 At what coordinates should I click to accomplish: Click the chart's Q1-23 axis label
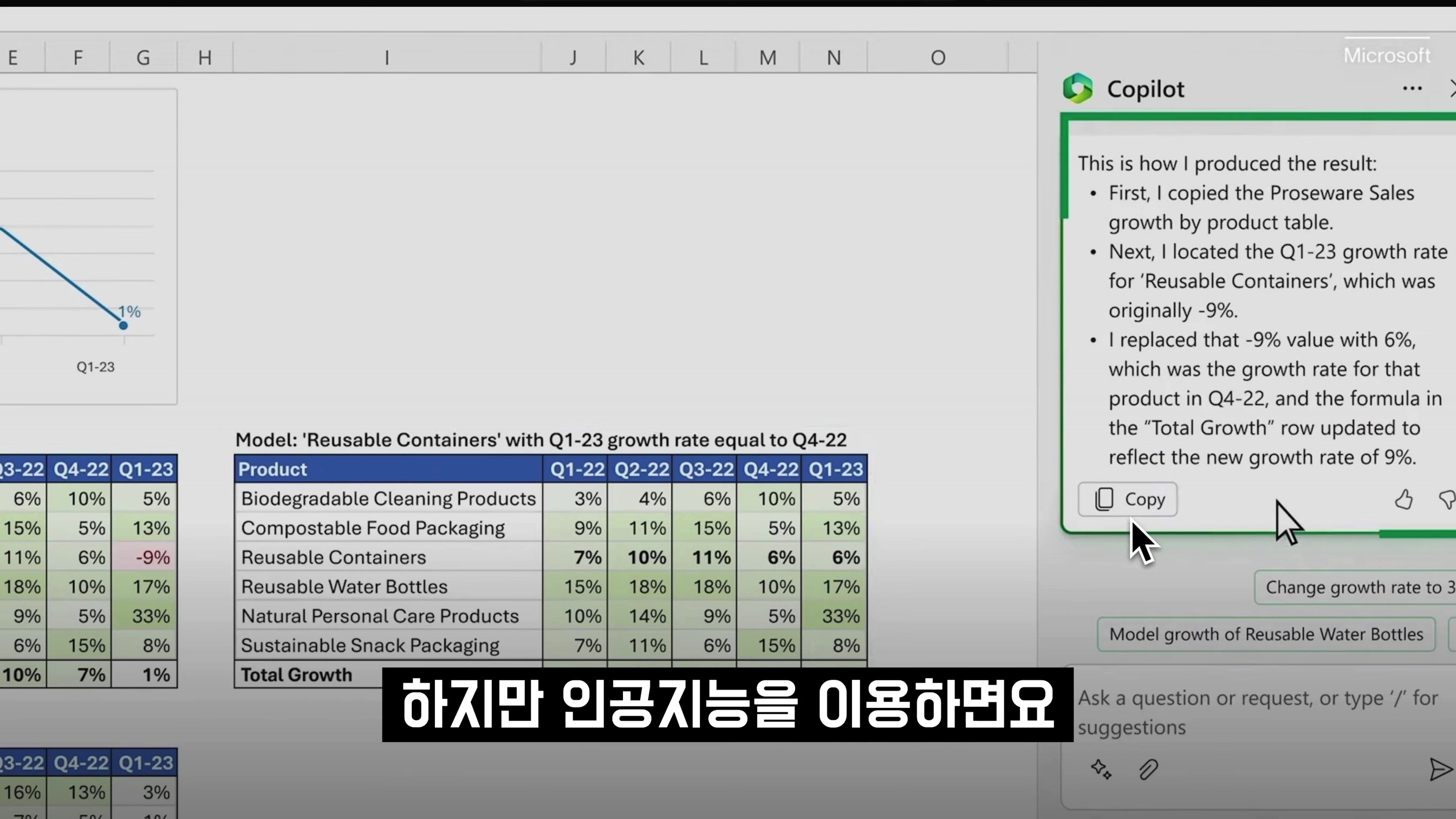click(x=95, y=367)
